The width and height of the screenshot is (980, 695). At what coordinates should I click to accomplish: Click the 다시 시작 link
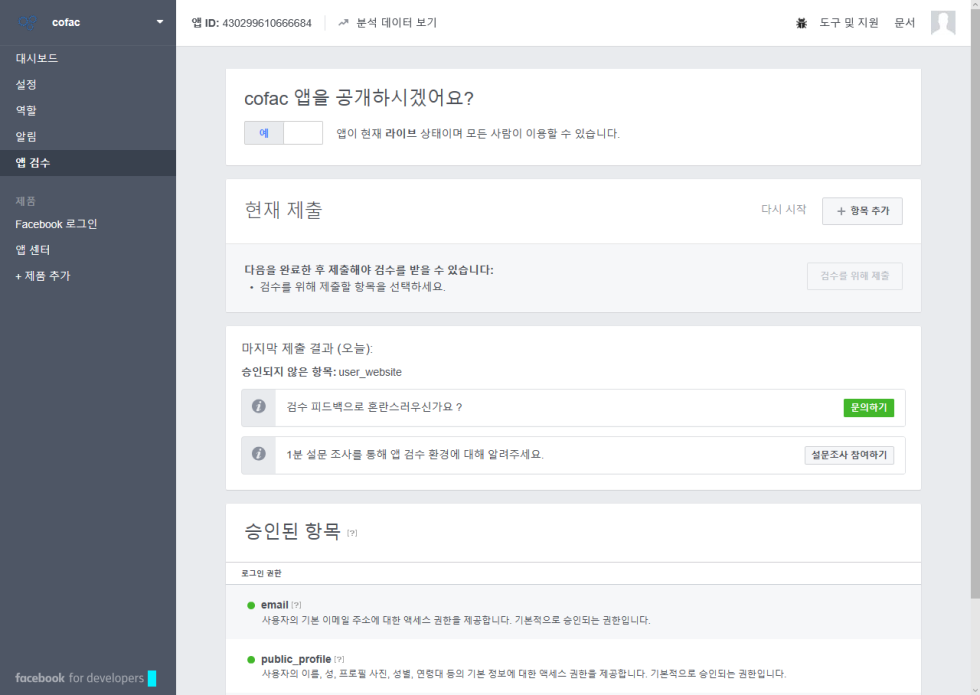point(783,210)
